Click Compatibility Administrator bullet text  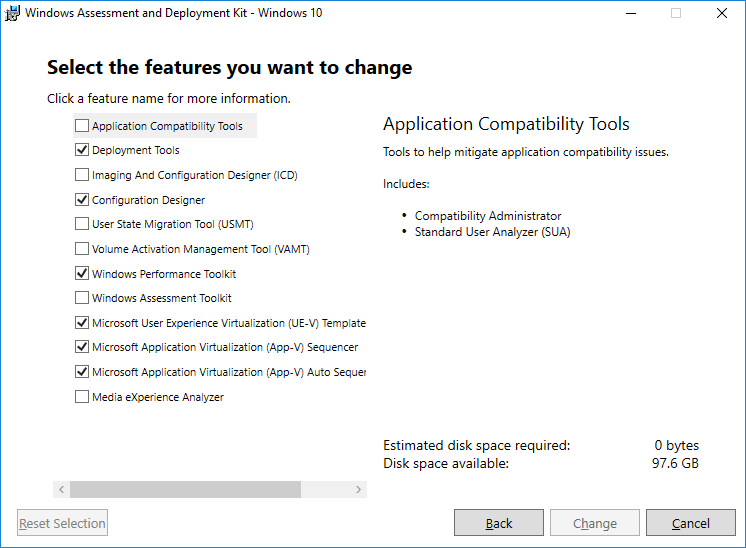click(x=488, y=216)
